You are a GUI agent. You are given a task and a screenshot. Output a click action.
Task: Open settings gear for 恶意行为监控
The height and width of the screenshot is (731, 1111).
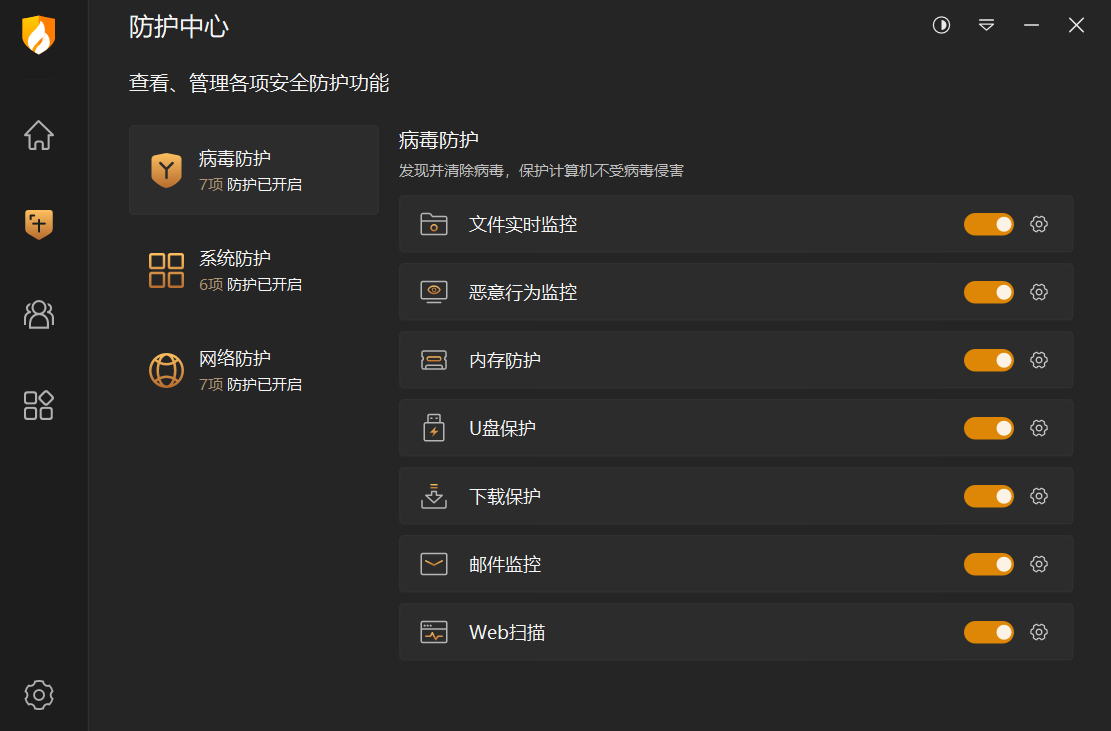click(1038, 292)
